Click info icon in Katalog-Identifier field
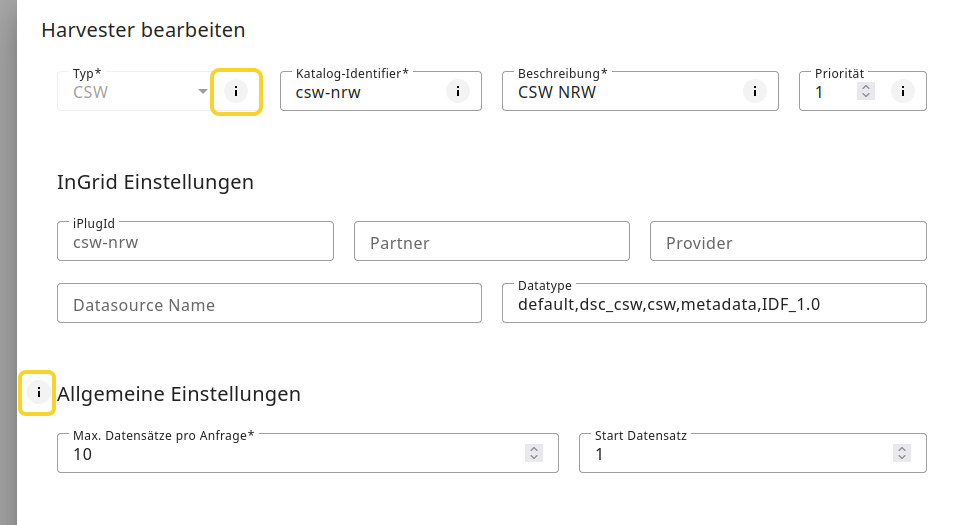This screenshot has width=959, height=525. click(x=457, y=92)
